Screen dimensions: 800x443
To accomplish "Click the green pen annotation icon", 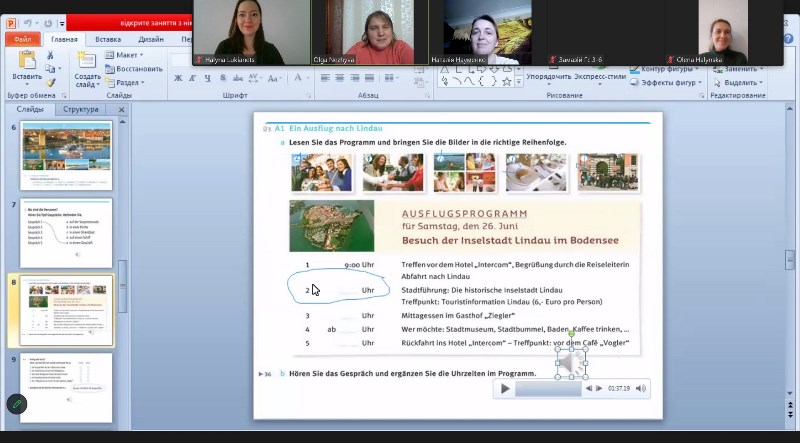I will [x=16, y=404].
